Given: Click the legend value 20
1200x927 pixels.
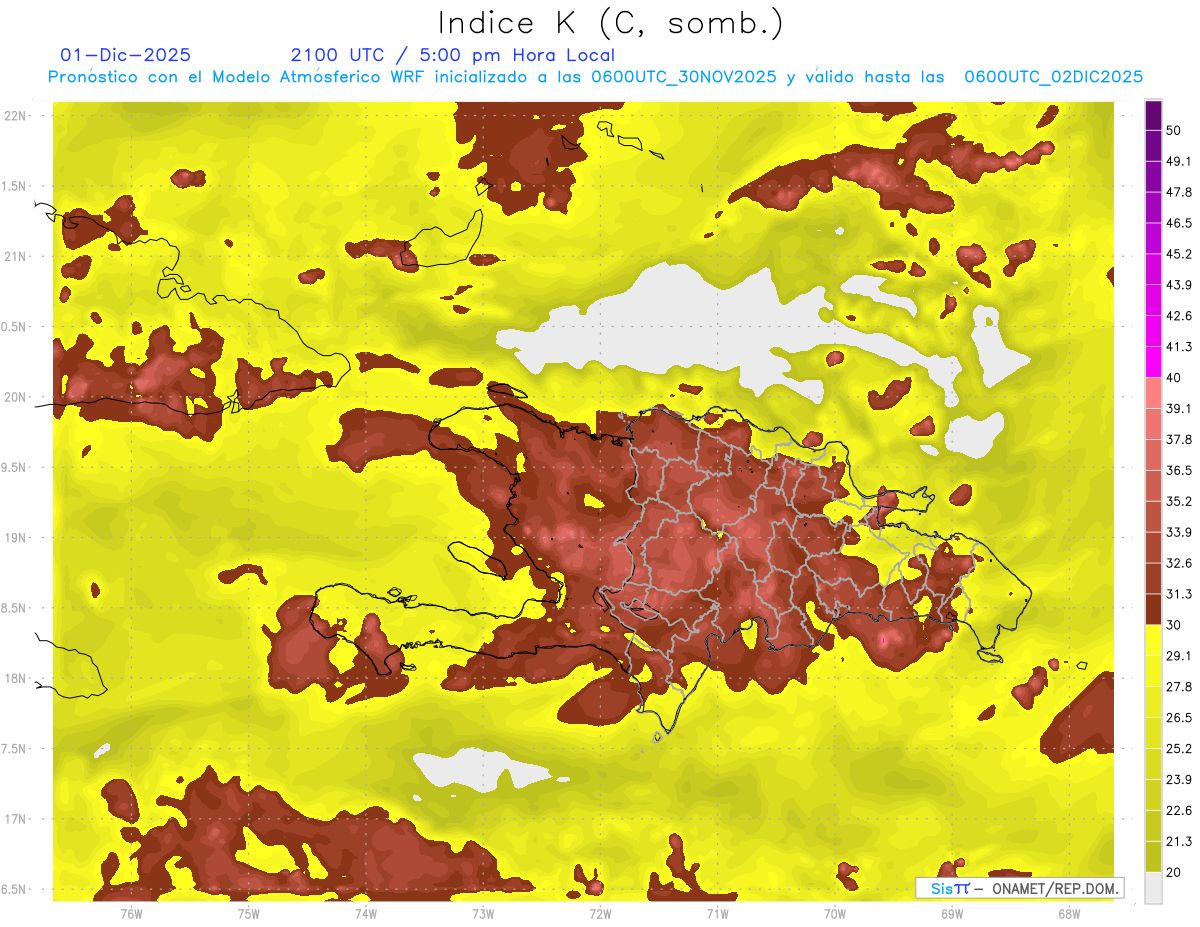Looking at the screenshot, I should click(x=1174, y=872).
